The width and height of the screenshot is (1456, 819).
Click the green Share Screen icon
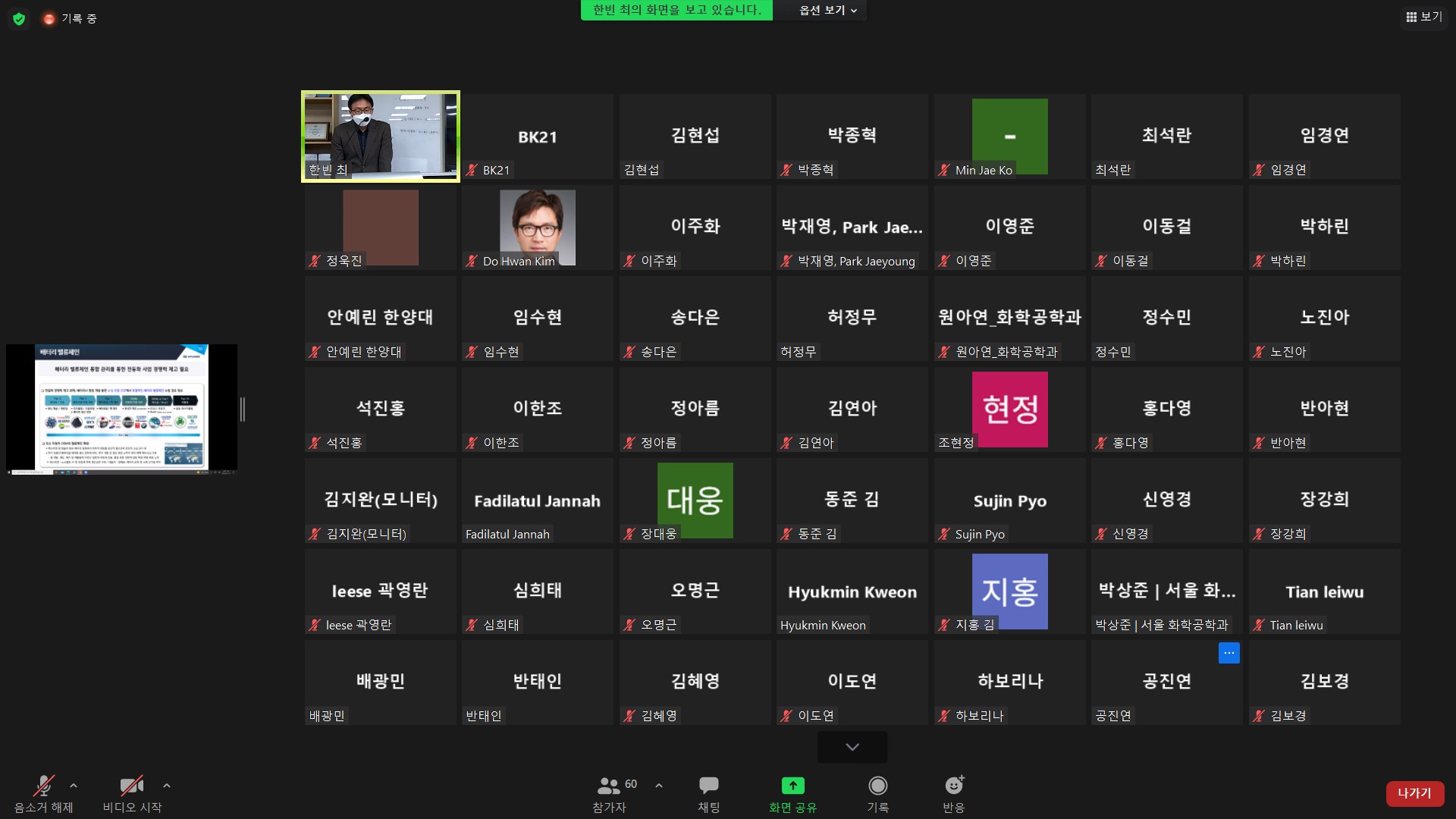tap(792, 786)
